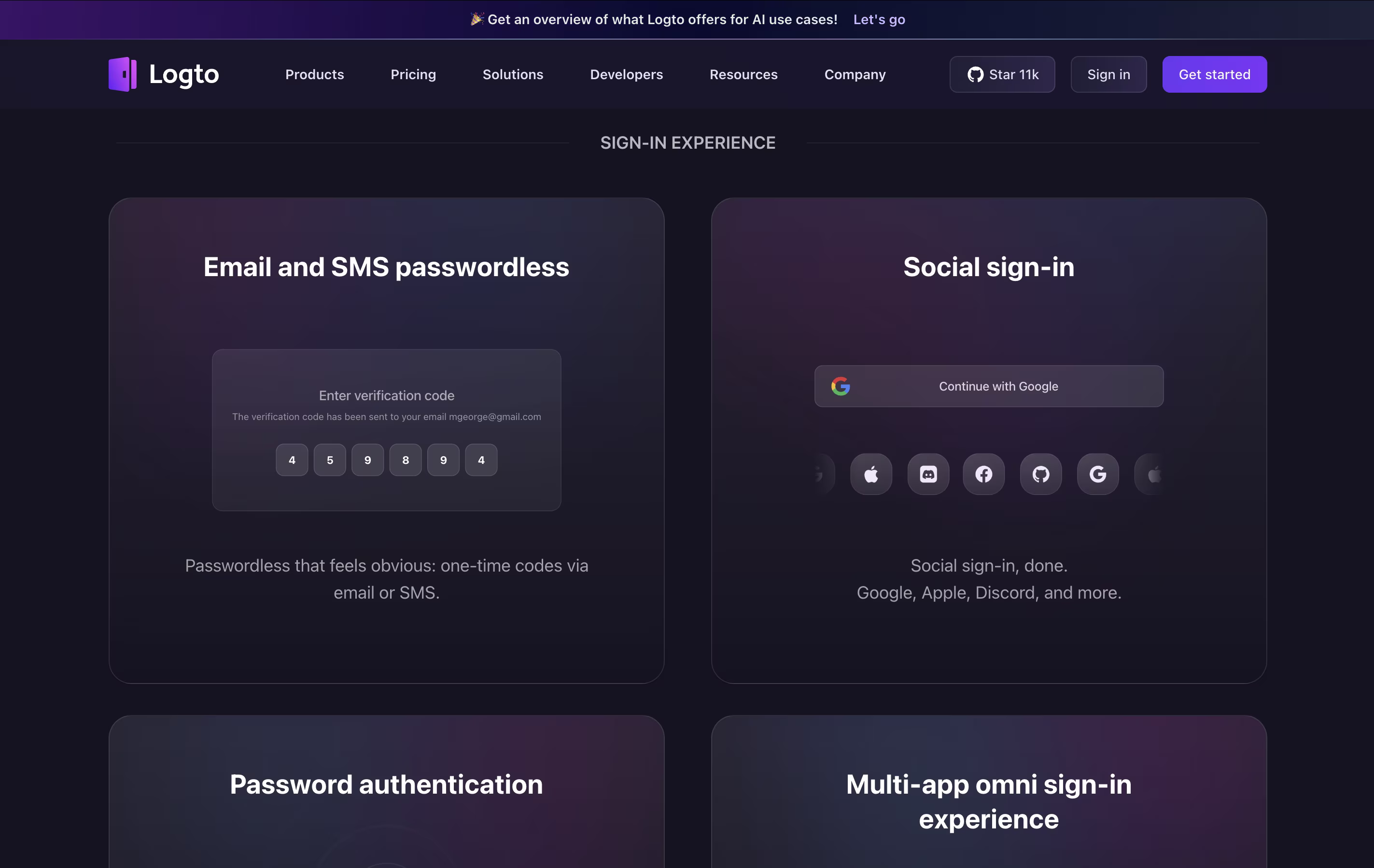Click the Logto logo icon
The image size is (1374, 868).
(x=123, y=74)
